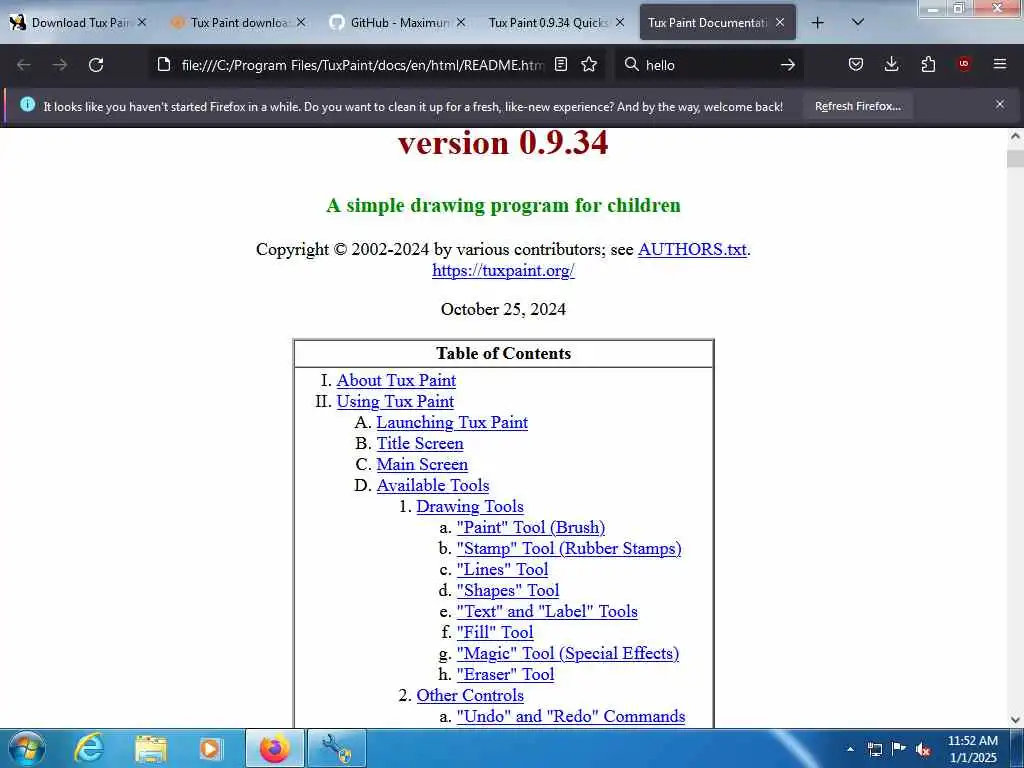Open '"Undo" and "Redo" Commands' link
This screenshot has width=1024, height=768.
571,716
